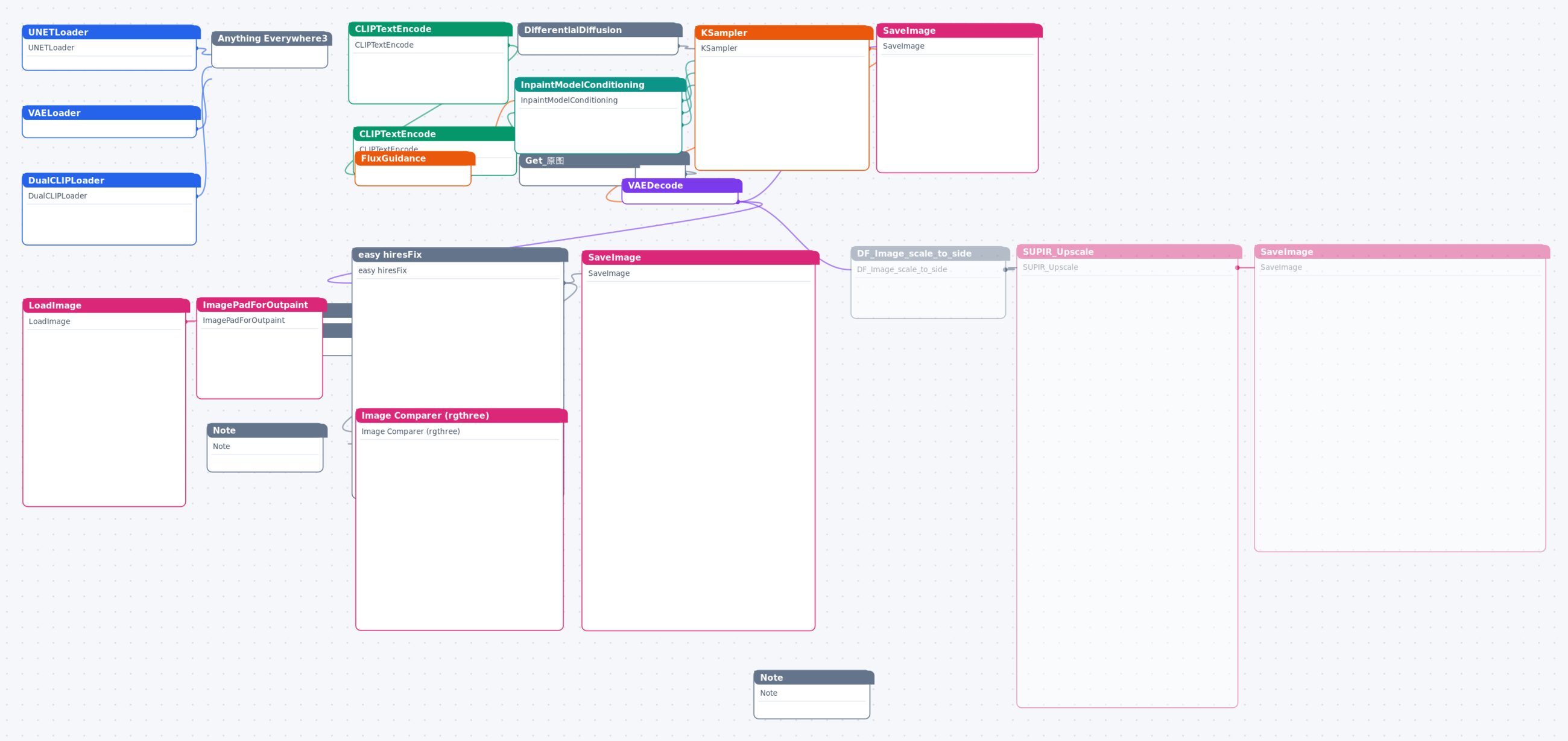The width and height of the screenshot is (1568, 741).
Task: Click the 'DualCLIPLoader' label inside the node body
Action: pos(57,196)
